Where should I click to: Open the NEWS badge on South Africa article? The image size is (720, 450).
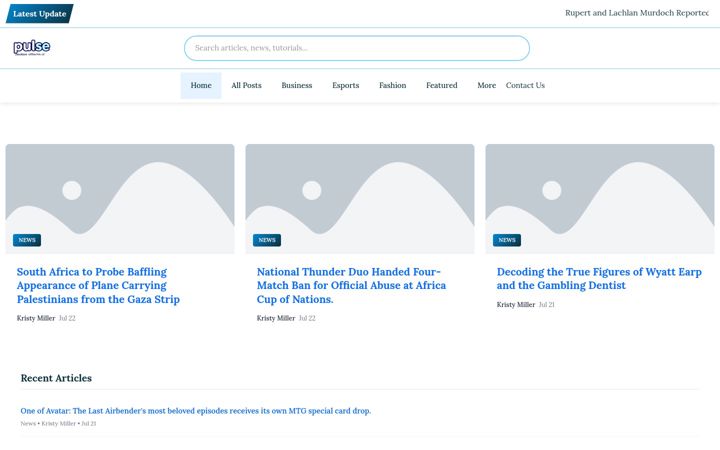pos(27,240)
